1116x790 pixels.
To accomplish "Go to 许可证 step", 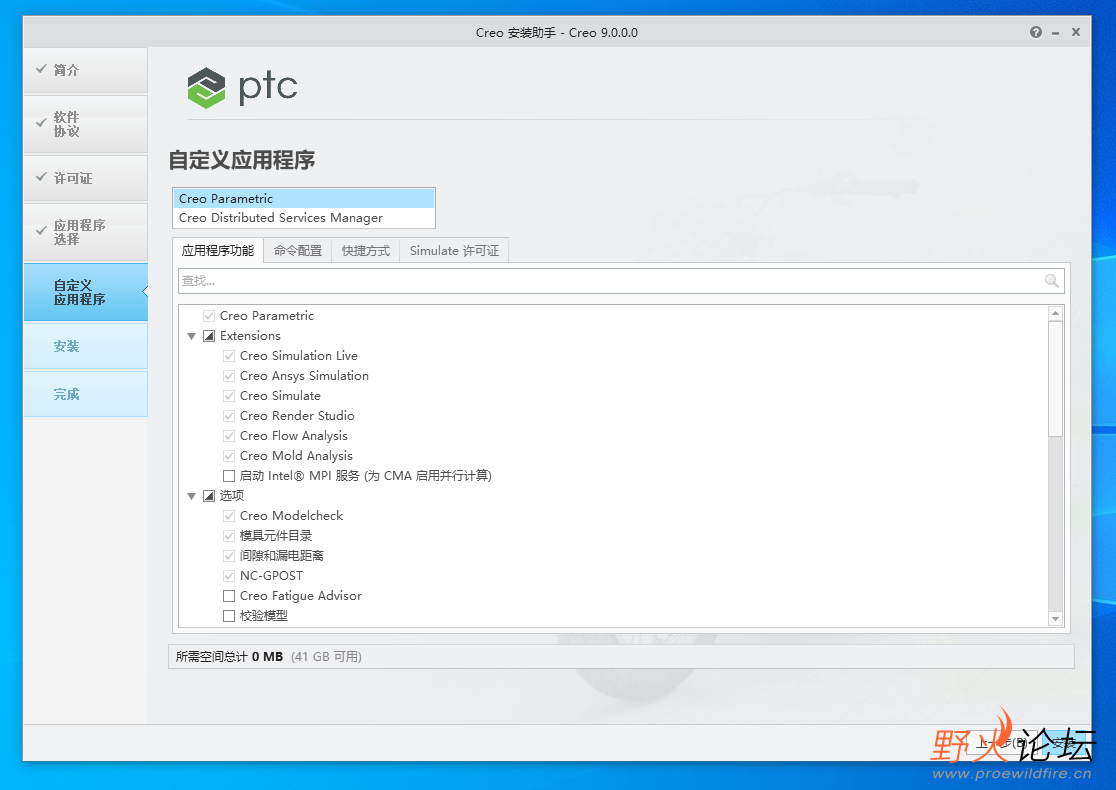I will click(x=85, y=178).
